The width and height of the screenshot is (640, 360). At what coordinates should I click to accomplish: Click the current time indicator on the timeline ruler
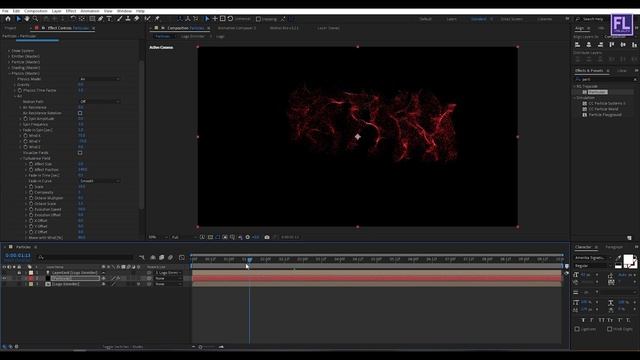(x=249, y=259)
